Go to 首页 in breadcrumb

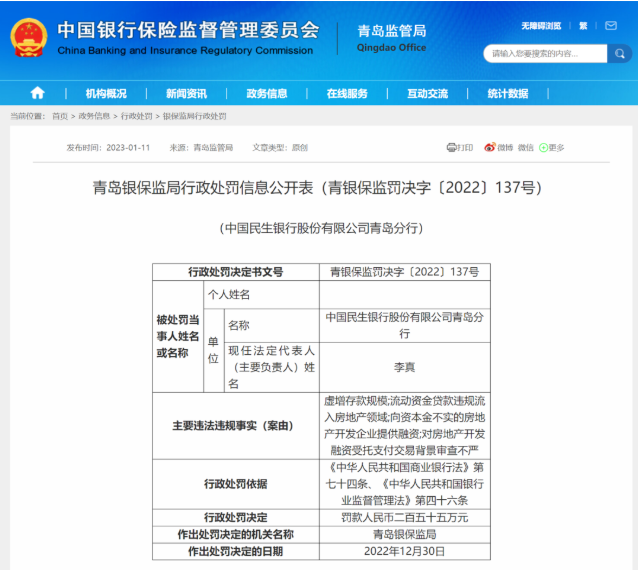(x=60, y=116)
